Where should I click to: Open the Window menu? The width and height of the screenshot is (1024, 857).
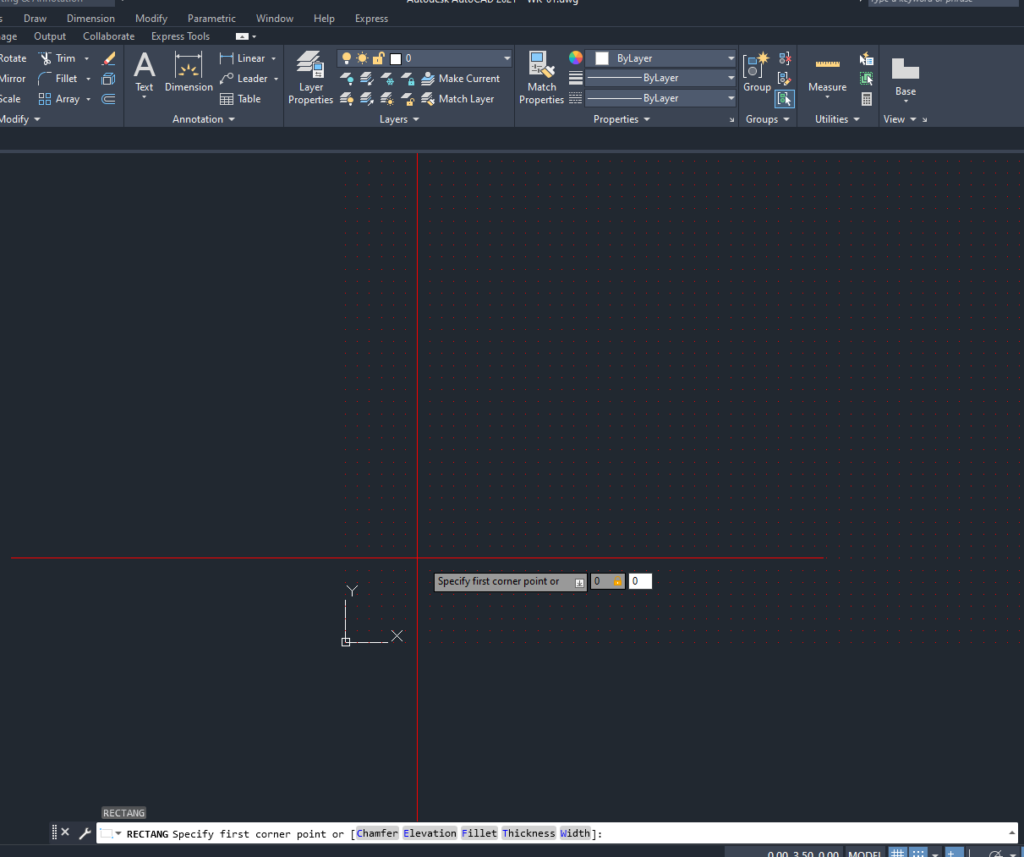[274, 18]
